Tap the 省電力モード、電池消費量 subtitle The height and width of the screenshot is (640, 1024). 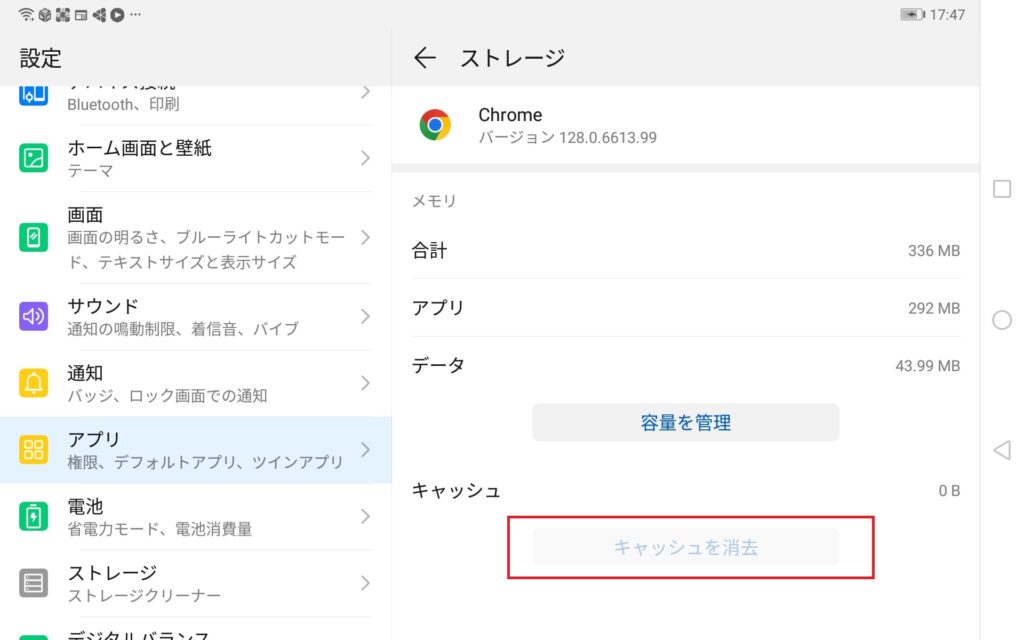159,529
